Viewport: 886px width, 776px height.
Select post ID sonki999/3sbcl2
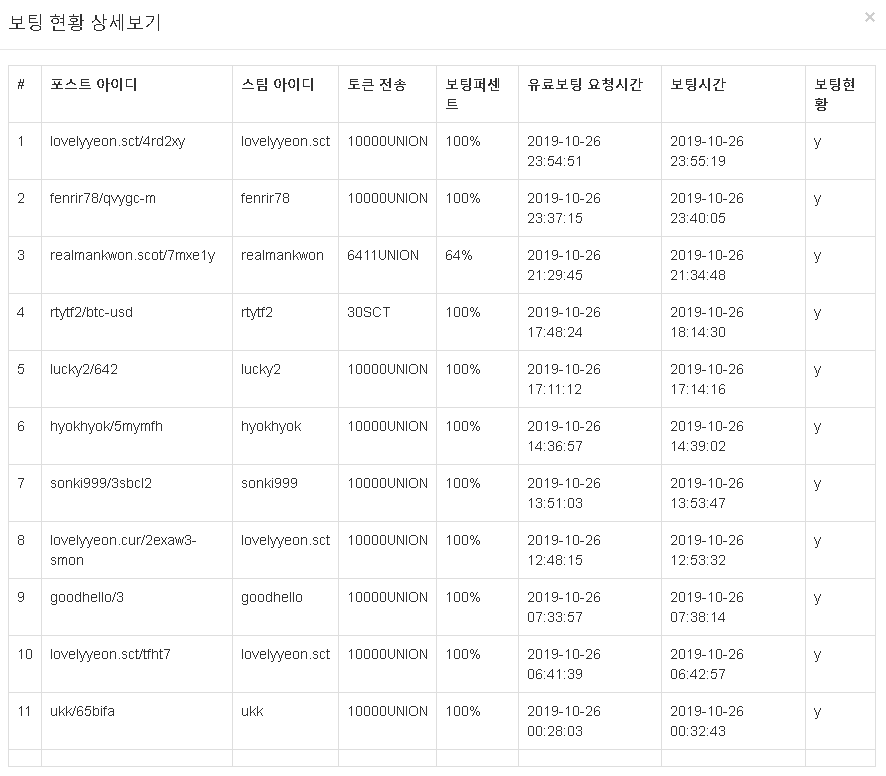tap(101, 484)
